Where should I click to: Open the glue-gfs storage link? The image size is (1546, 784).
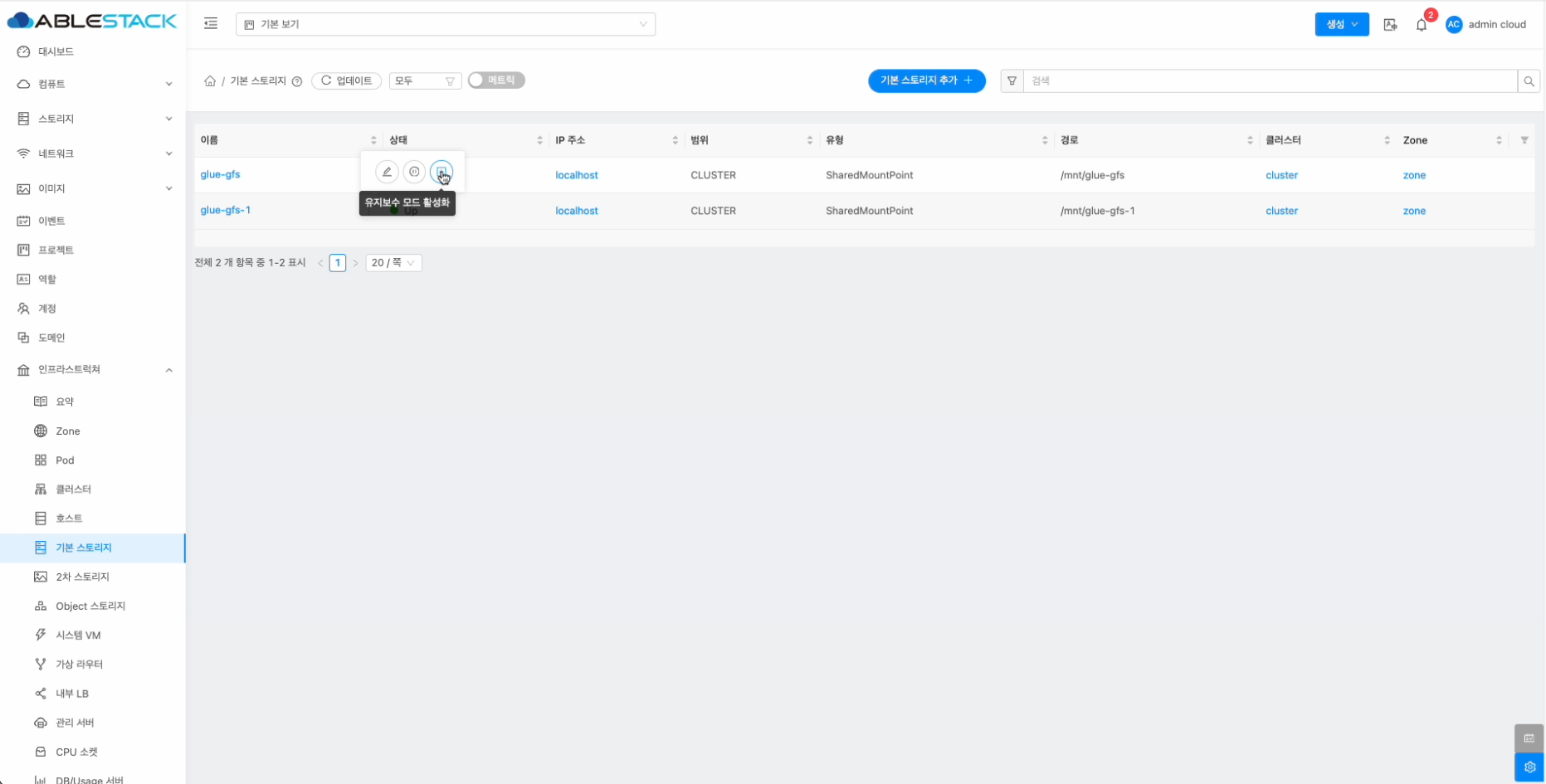(x=221, y=174)
